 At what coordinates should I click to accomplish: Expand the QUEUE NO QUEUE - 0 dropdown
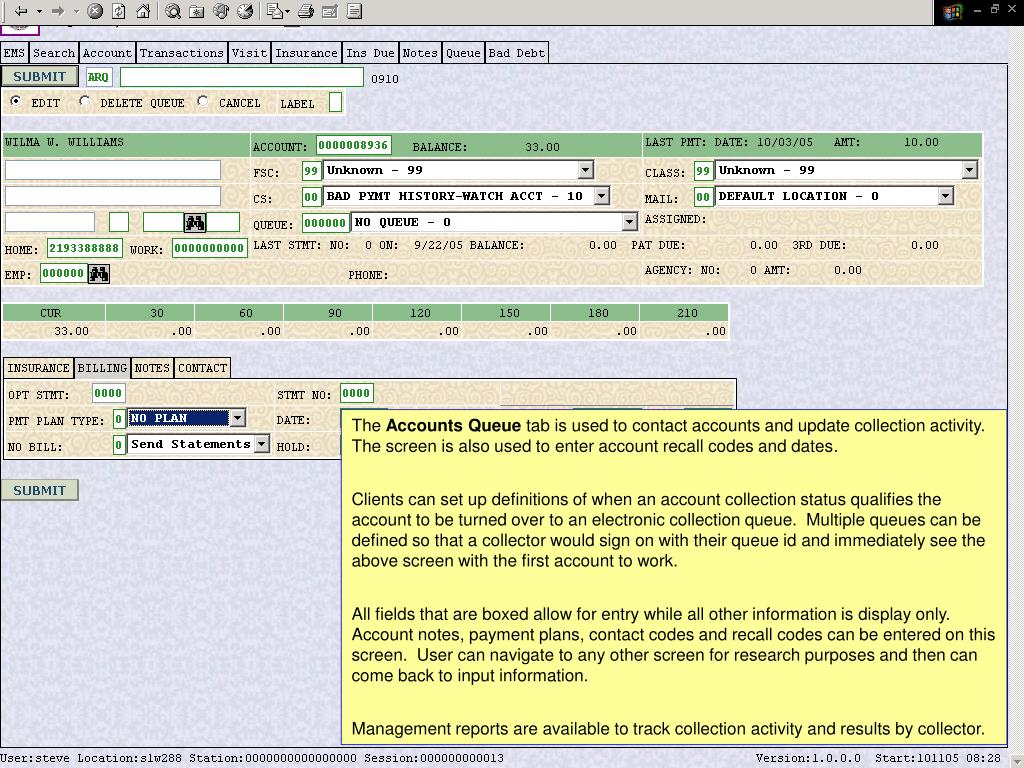pyautogui.click(x=630, y=223)
